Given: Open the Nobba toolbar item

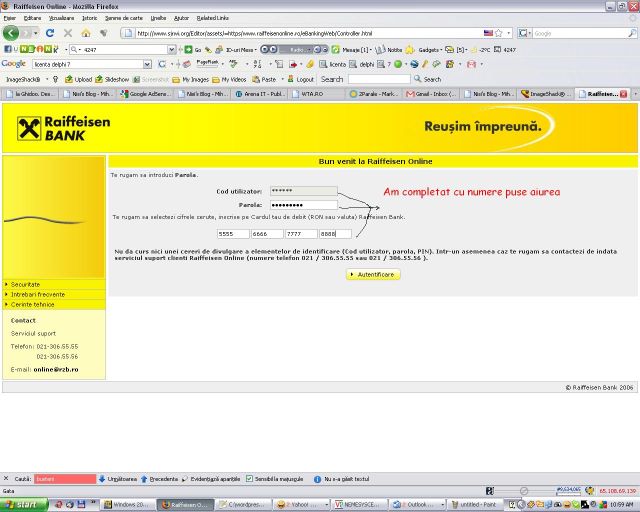Looking at the screenshot, I should (x=389, y=50).
